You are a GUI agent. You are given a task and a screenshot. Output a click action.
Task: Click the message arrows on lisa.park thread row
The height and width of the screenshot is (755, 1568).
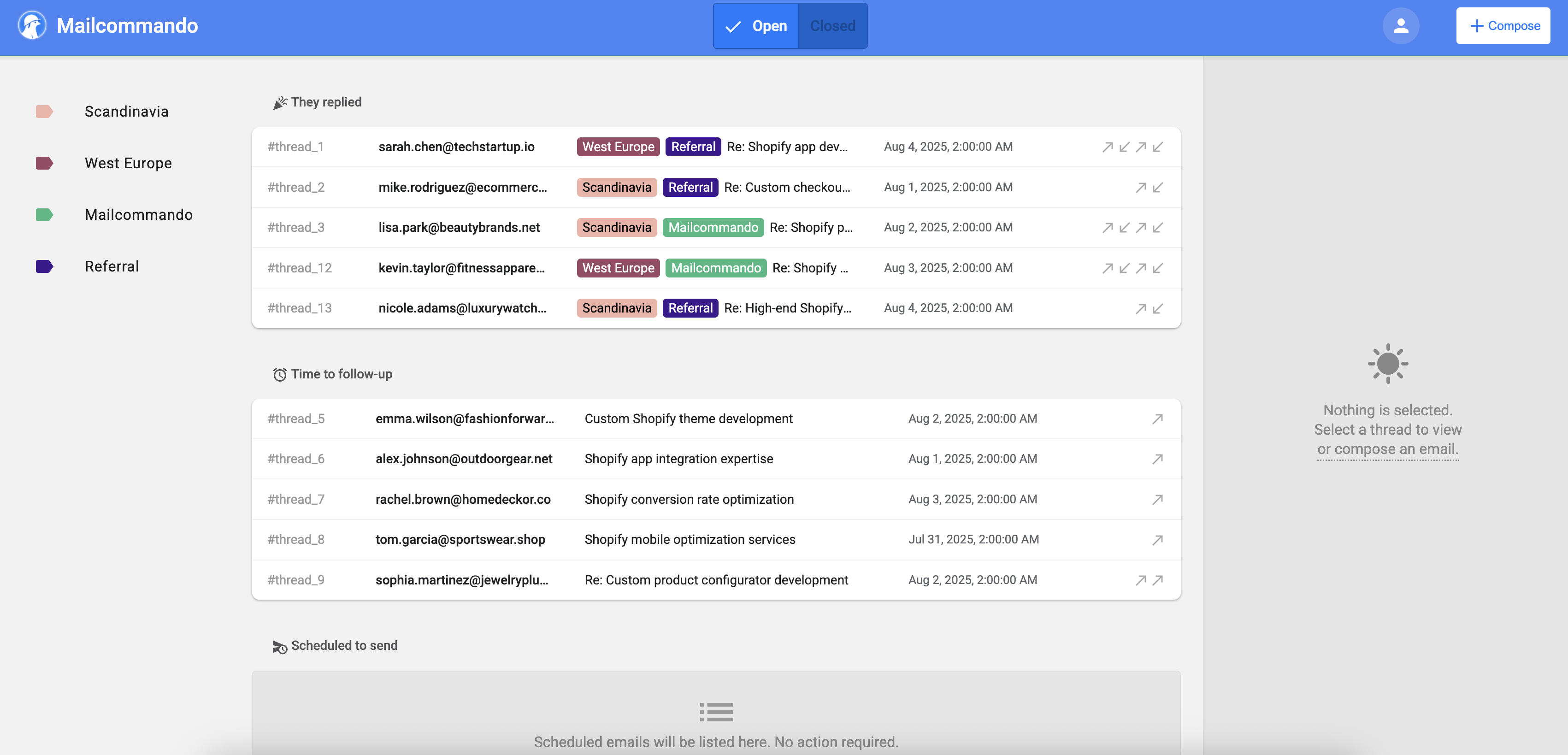point(1133,228)
